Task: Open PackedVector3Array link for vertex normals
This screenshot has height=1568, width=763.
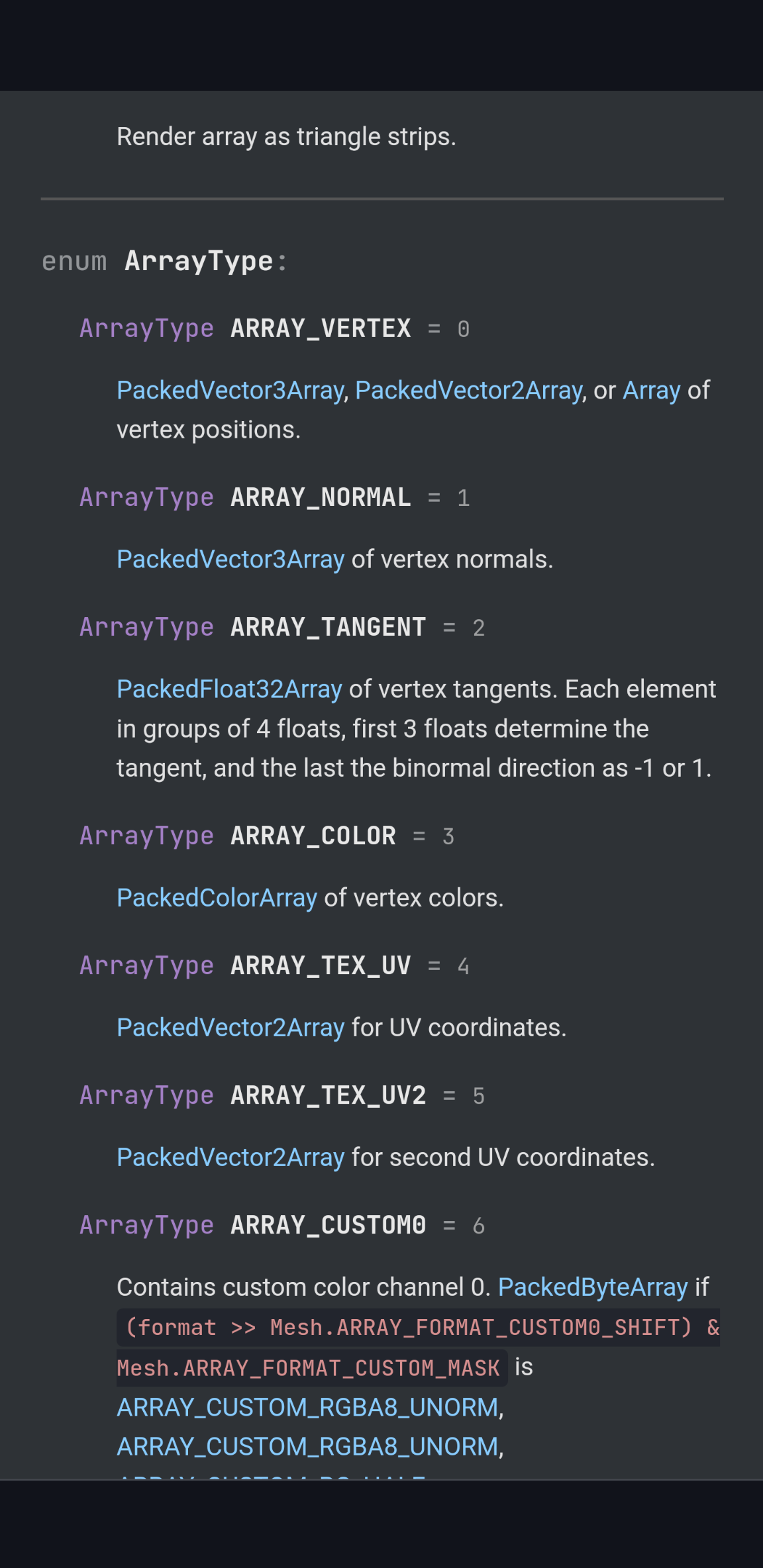Action: tap(230, 560)
